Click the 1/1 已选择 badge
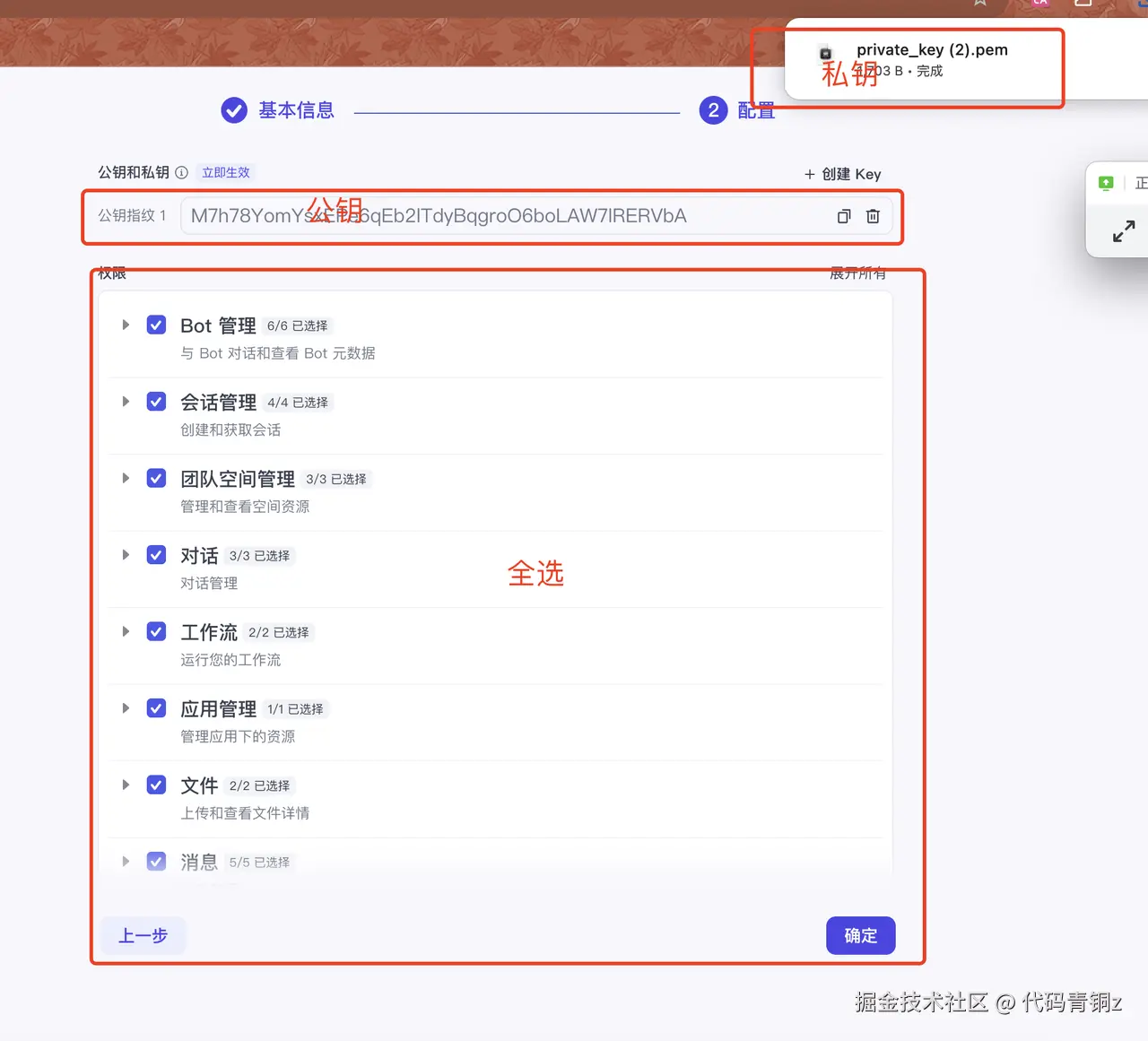 (x=295, y=709)
